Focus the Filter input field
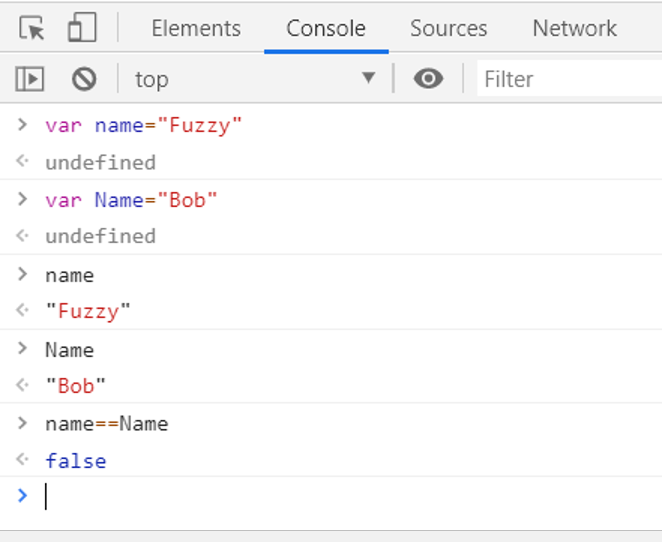Screen dimensions: 662x542 570,79
